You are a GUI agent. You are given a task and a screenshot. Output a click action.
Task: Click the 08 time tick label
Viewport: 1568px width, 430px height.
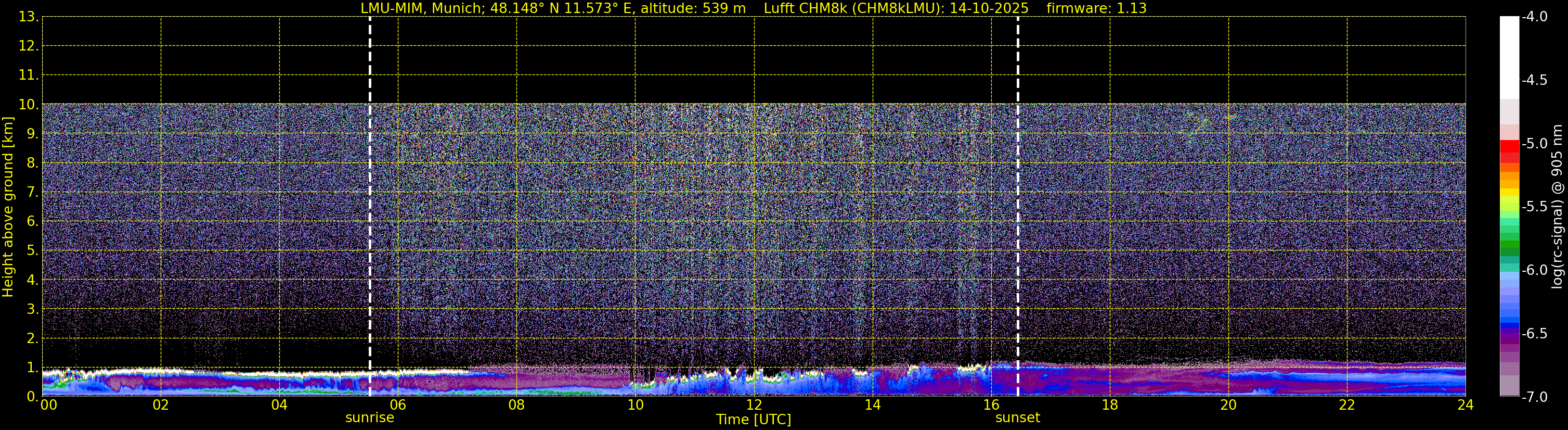(517, 405)
